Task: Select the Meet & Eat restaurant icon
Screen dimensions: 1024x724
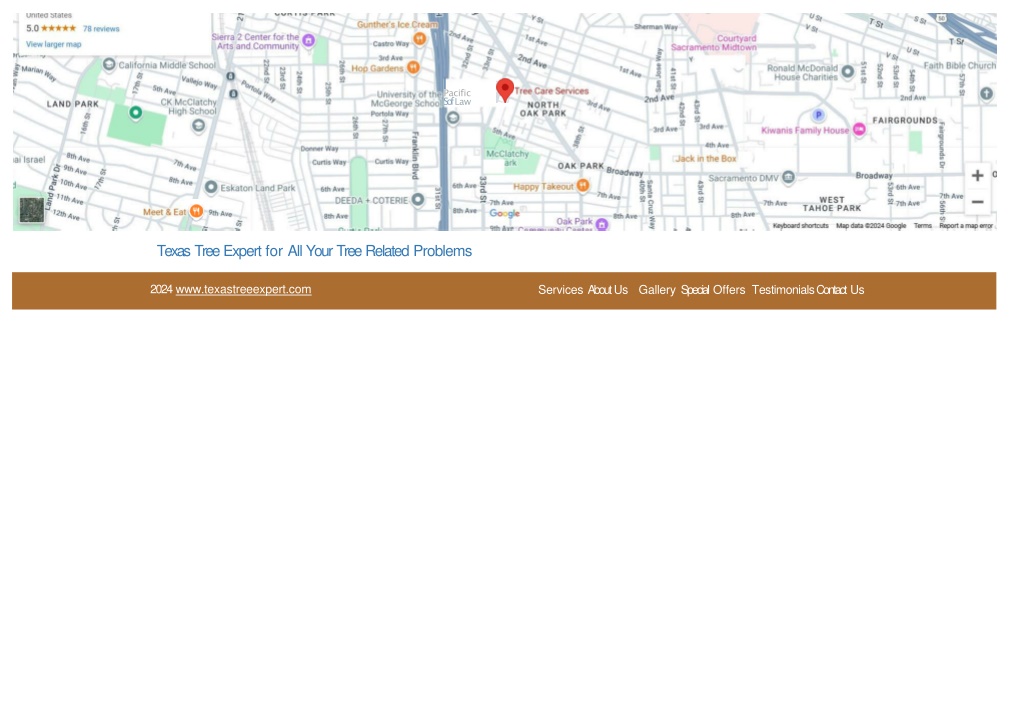Action: 196,211
